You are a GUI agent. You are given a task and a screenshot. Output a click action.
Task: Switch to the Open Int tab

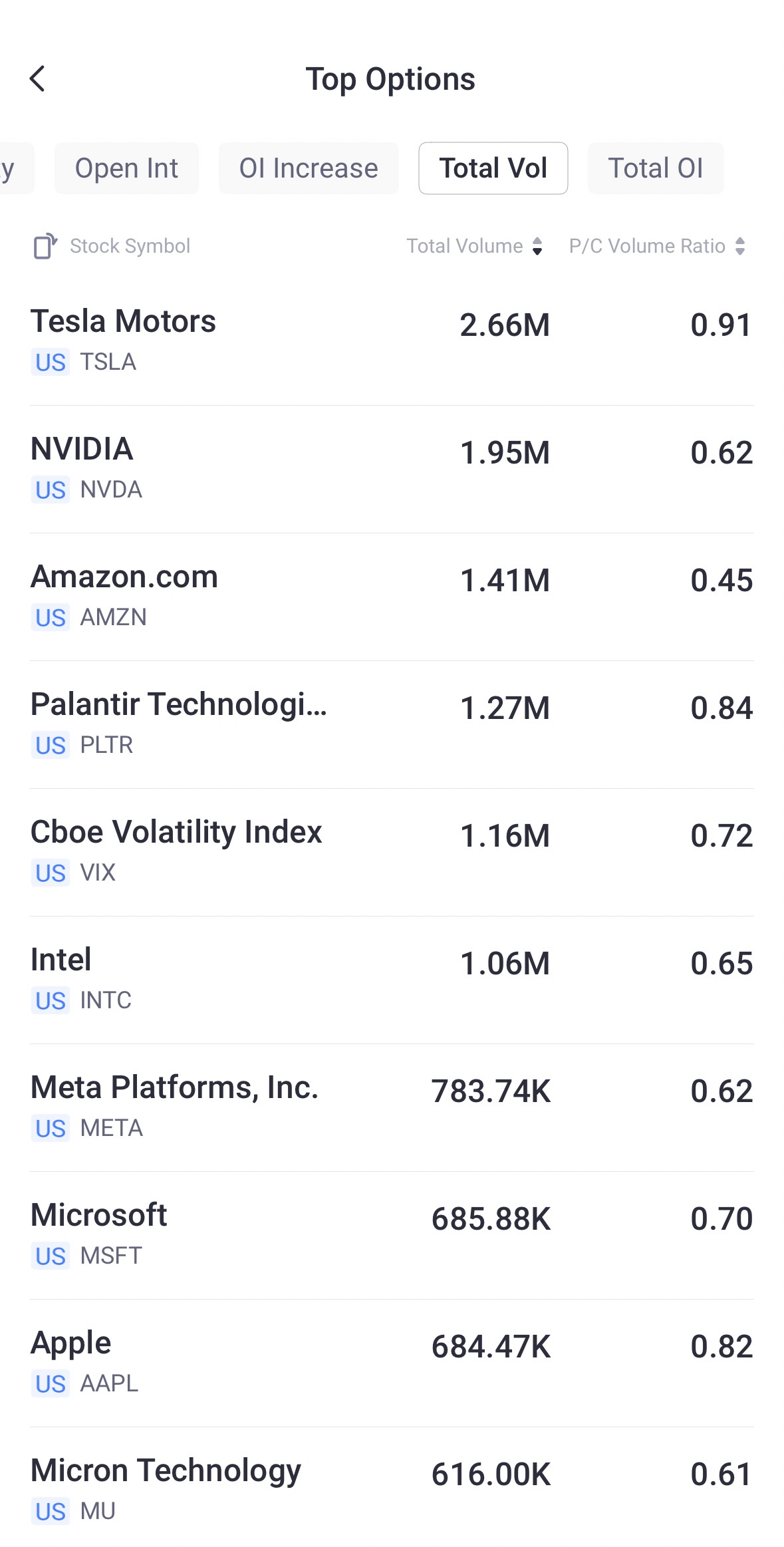pyautogui.click(x=126, y=168)
